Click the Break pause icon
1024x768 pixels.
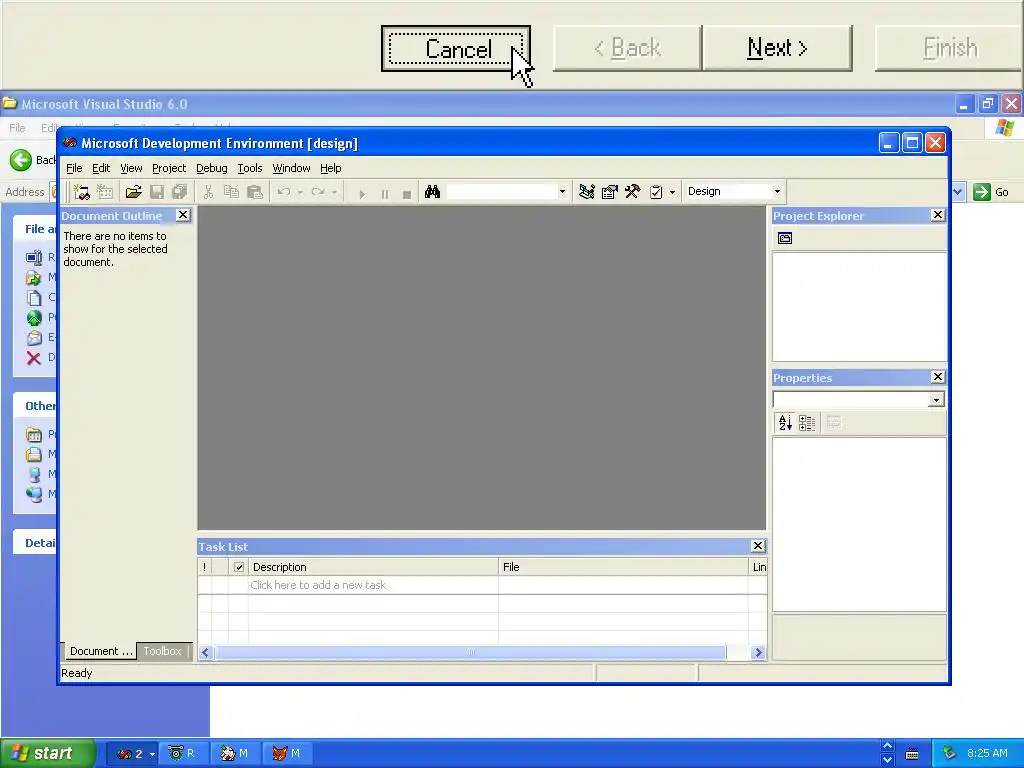coord(385,194)
